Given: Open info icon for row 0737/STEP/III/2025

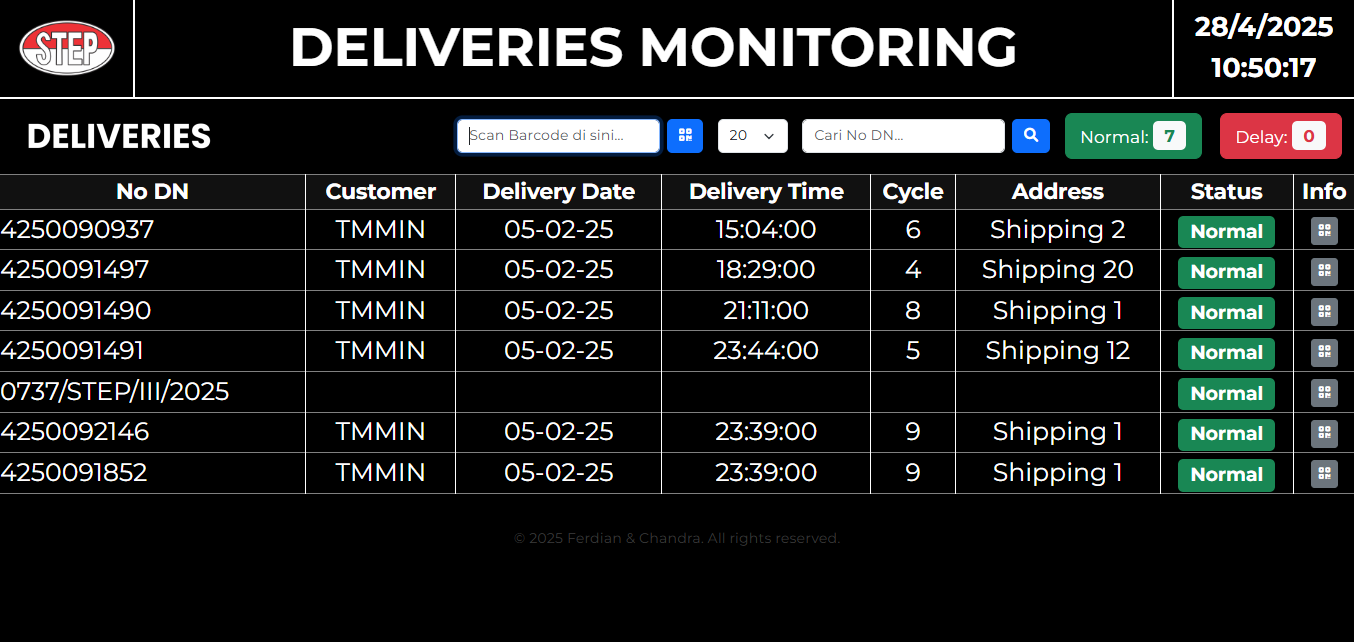Looking at the screenshot, I should pyautogui.click(x=1324, y=393).
